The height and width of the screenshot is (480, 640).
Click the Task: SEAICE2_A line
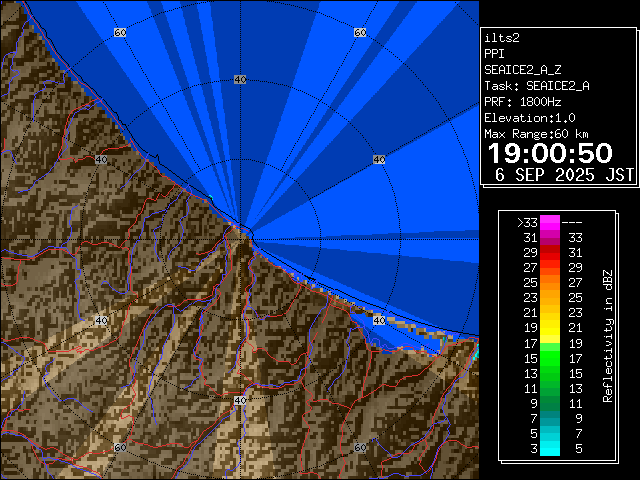coord(536,86)
